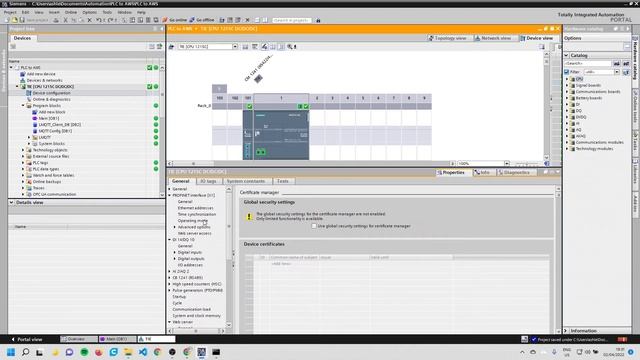
Task: Click the device view horizontal scrollbar
Action: 311,164
